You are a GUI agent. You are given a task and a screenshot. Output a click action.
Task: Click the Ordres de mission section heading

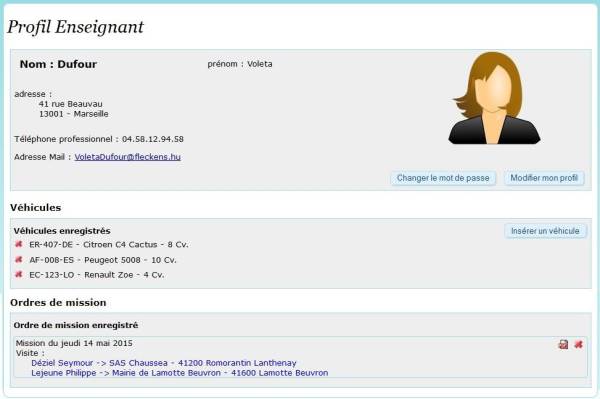(58, 303)
